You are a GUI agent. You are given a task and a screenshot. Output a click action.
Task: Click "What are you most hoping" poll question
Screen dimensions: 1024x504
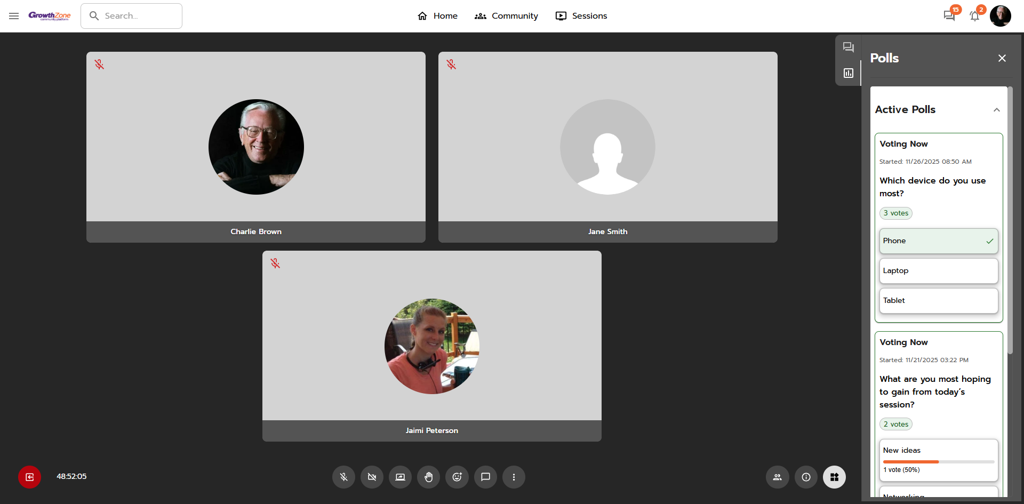935,392
